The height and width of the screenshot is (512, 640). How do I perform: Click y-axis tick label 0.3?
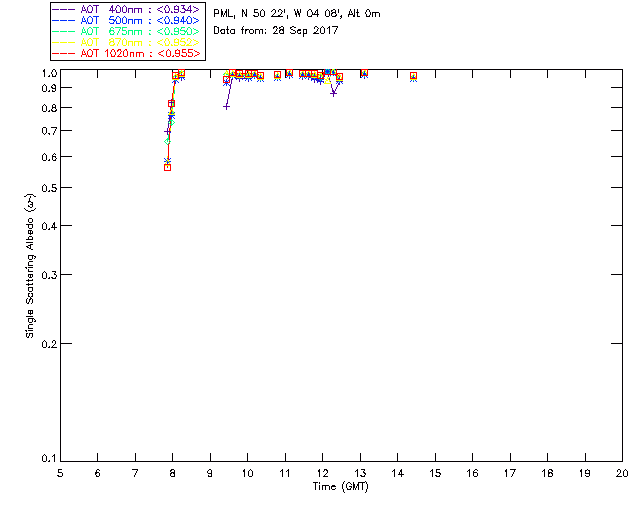coord(49,275)
